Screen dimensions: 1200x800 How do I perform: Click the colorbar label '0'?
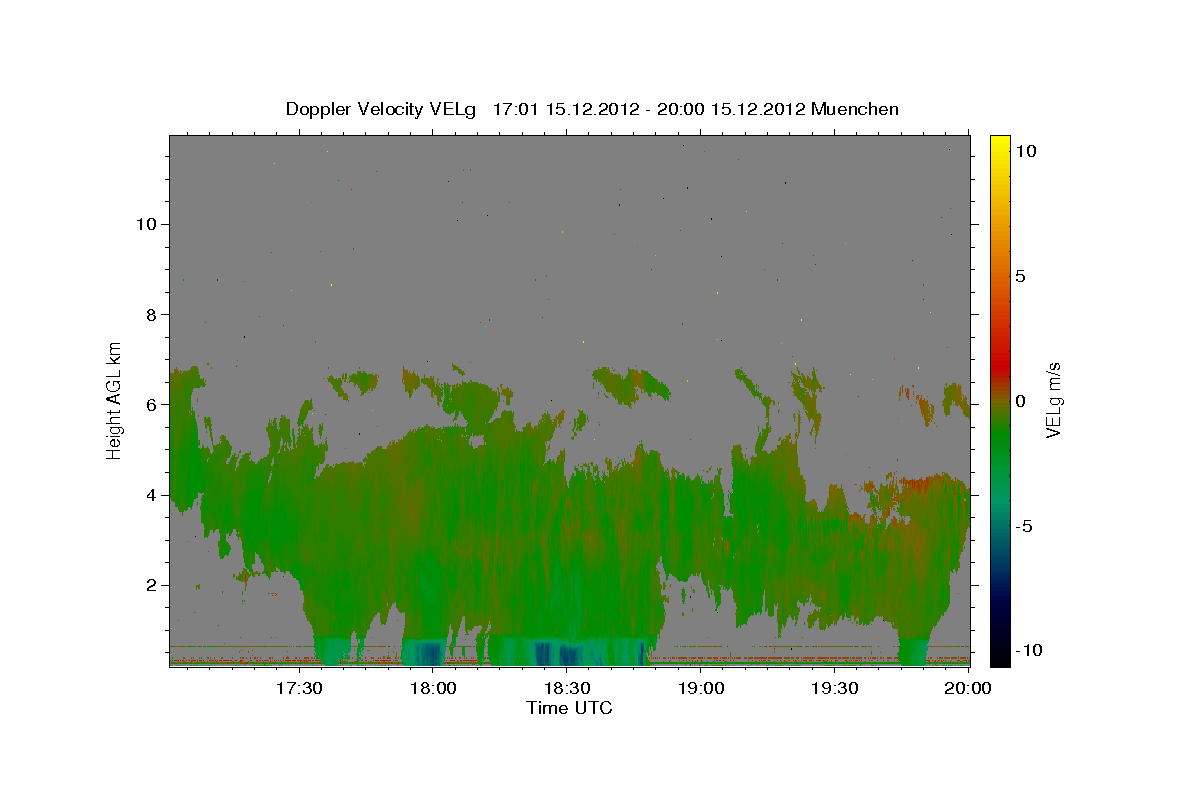pos(1020,401)
